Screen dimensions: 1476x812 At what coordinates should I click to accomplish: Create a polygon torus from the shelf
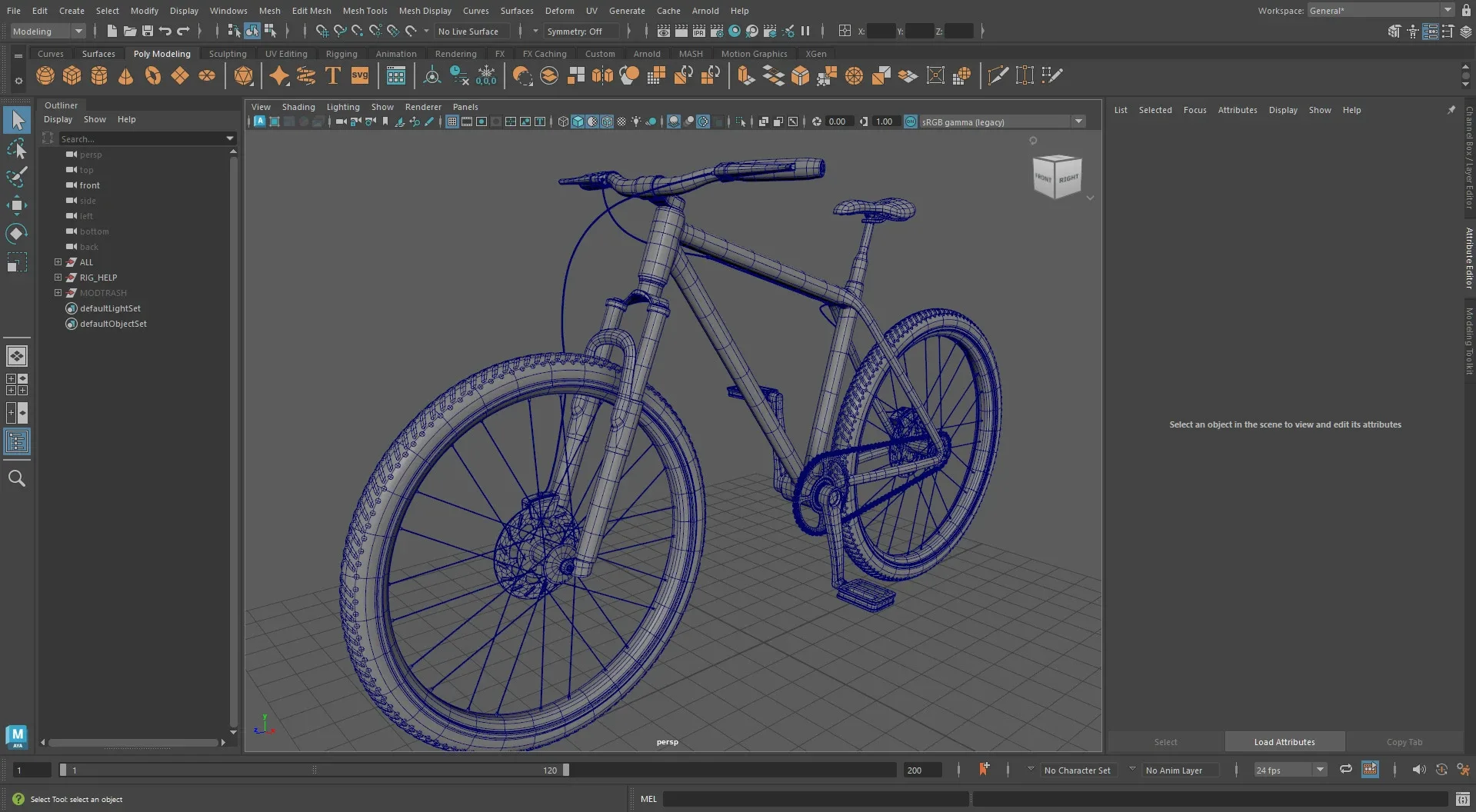click(x=153, y=75)
